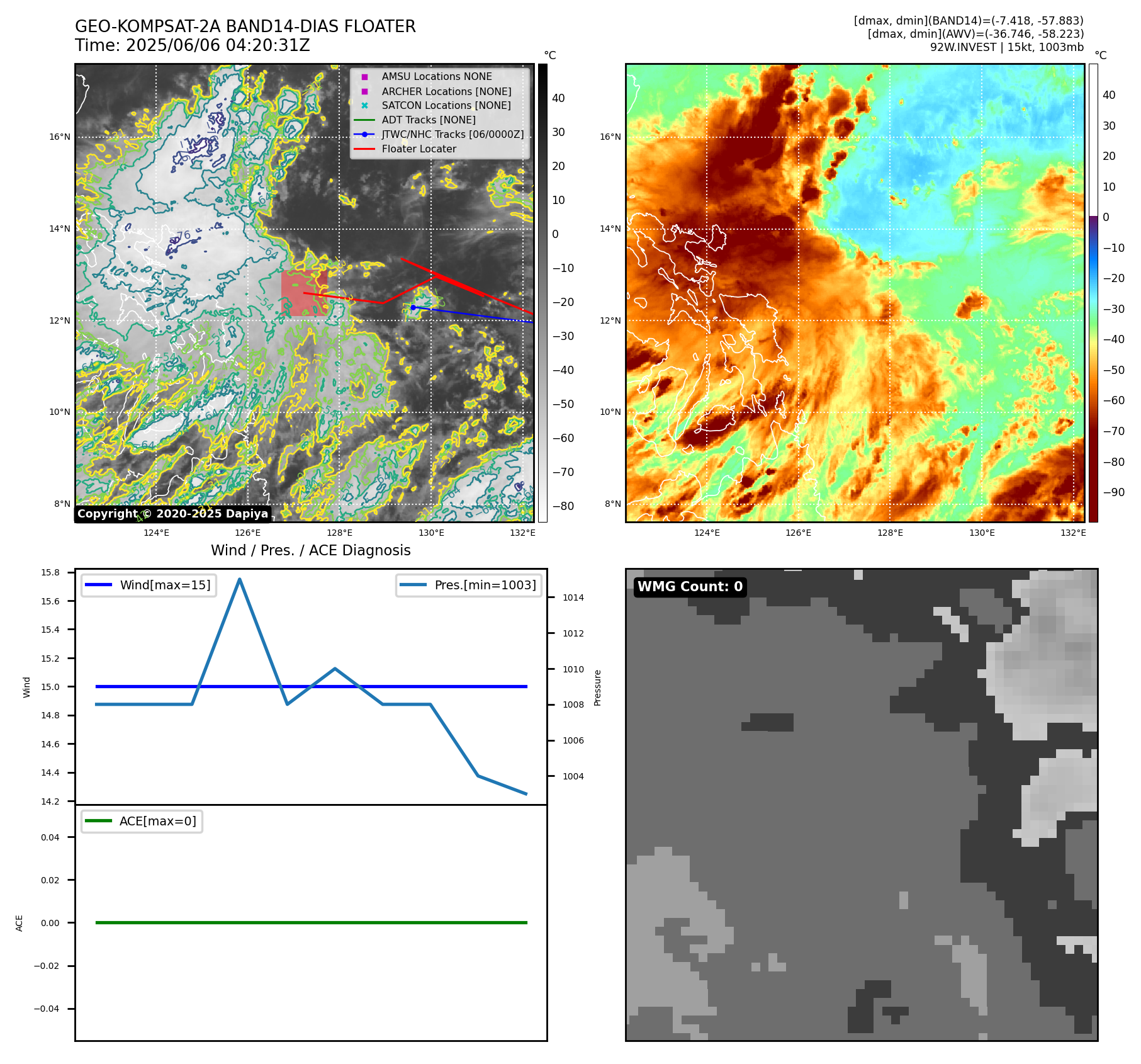
Task: Click the red shaded box on the grayscale map
Action: (304, 293)
